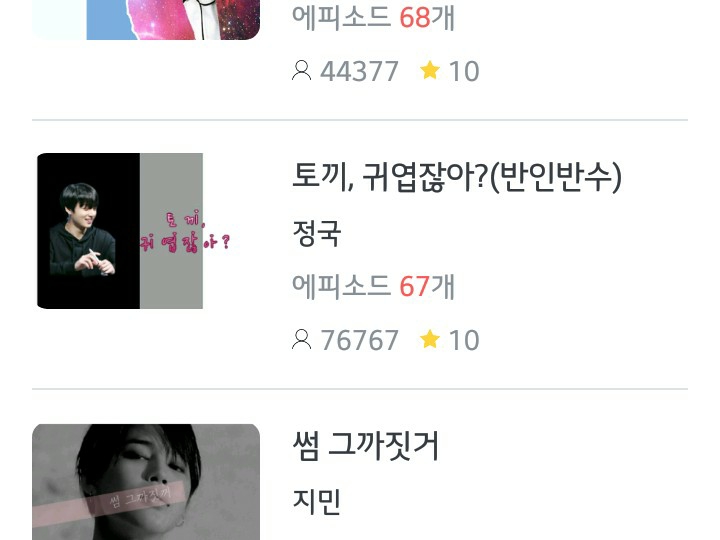Click the 에피소드 68개 episode count
Image resolution: width=720 pixels, height=540 pixels.
point(373,17)
